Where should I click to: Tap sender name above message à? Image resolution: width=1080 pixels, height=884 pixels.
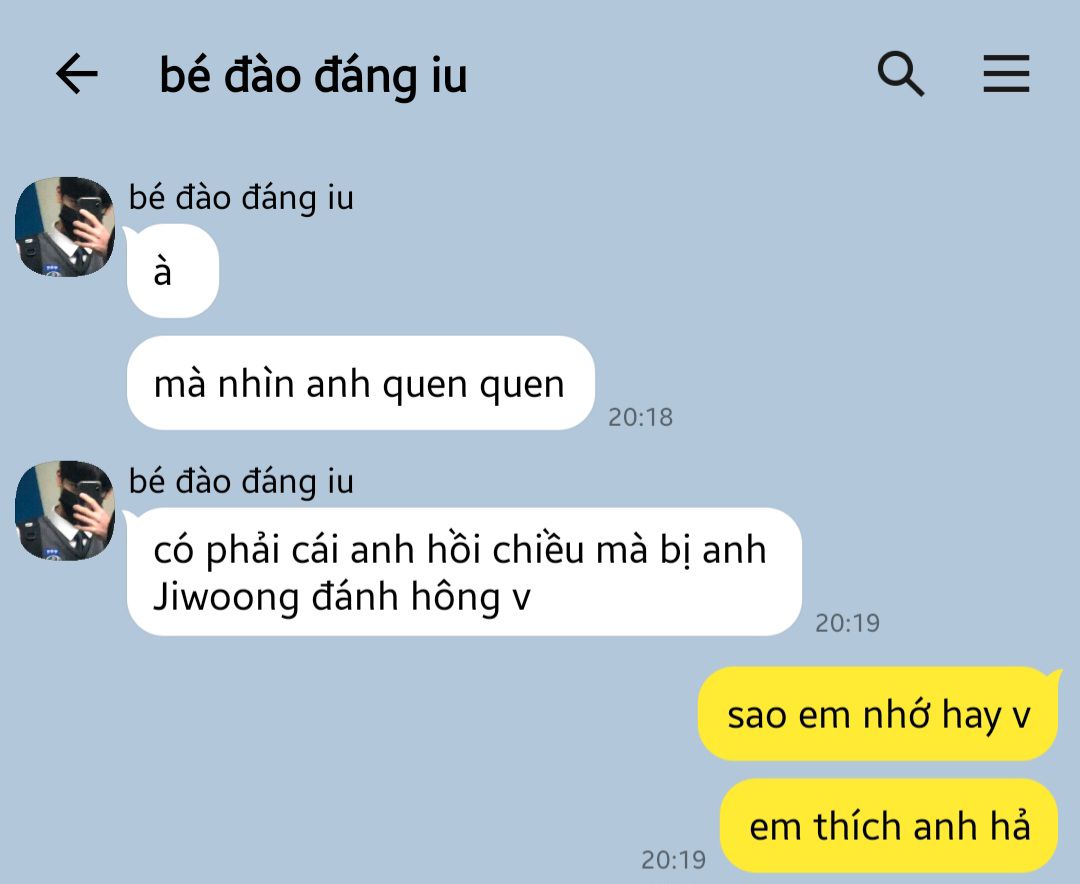pyautogui.click(x=241, y=198)
